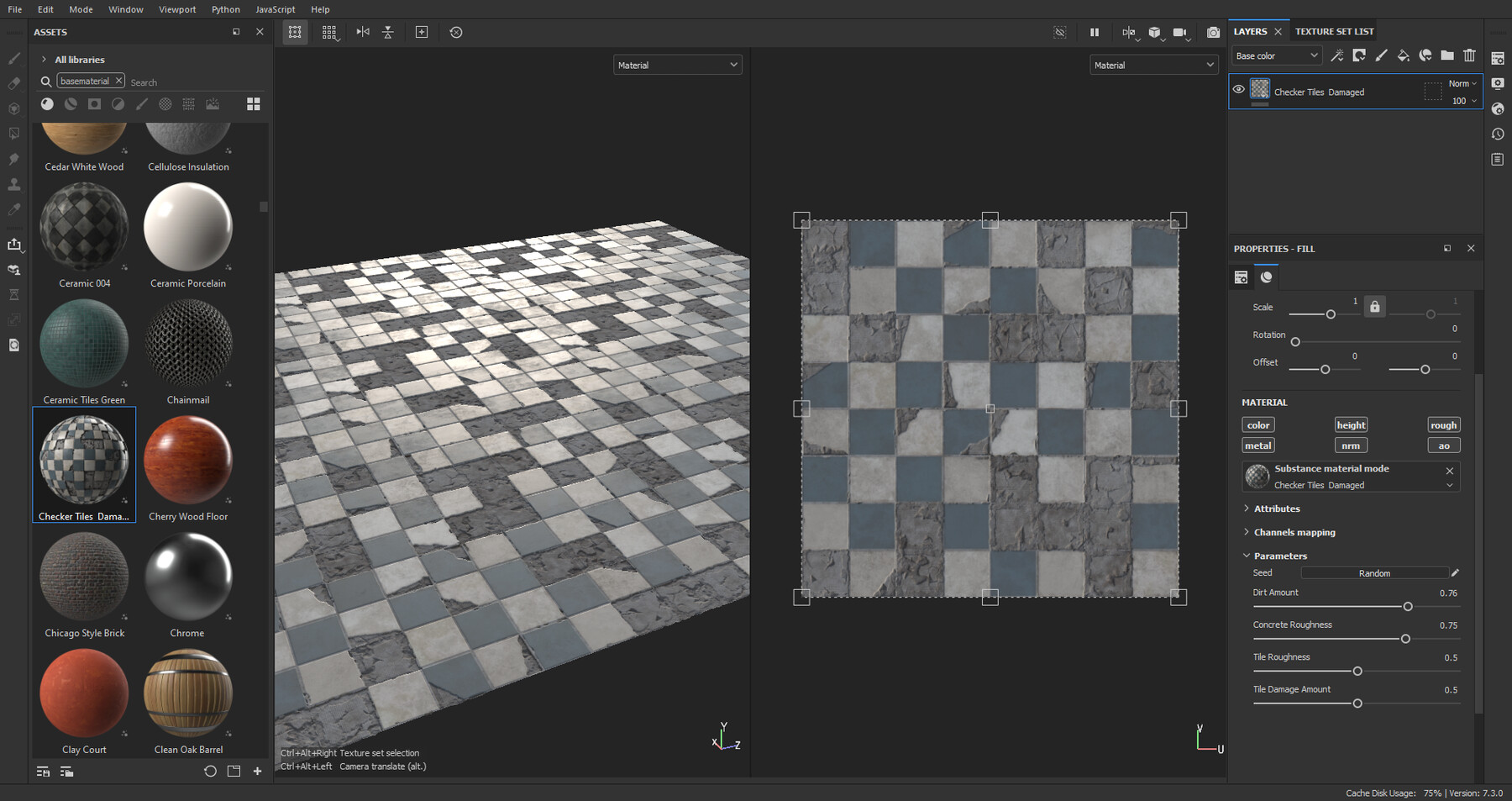Expand the Attributes section

point(1276,509)
